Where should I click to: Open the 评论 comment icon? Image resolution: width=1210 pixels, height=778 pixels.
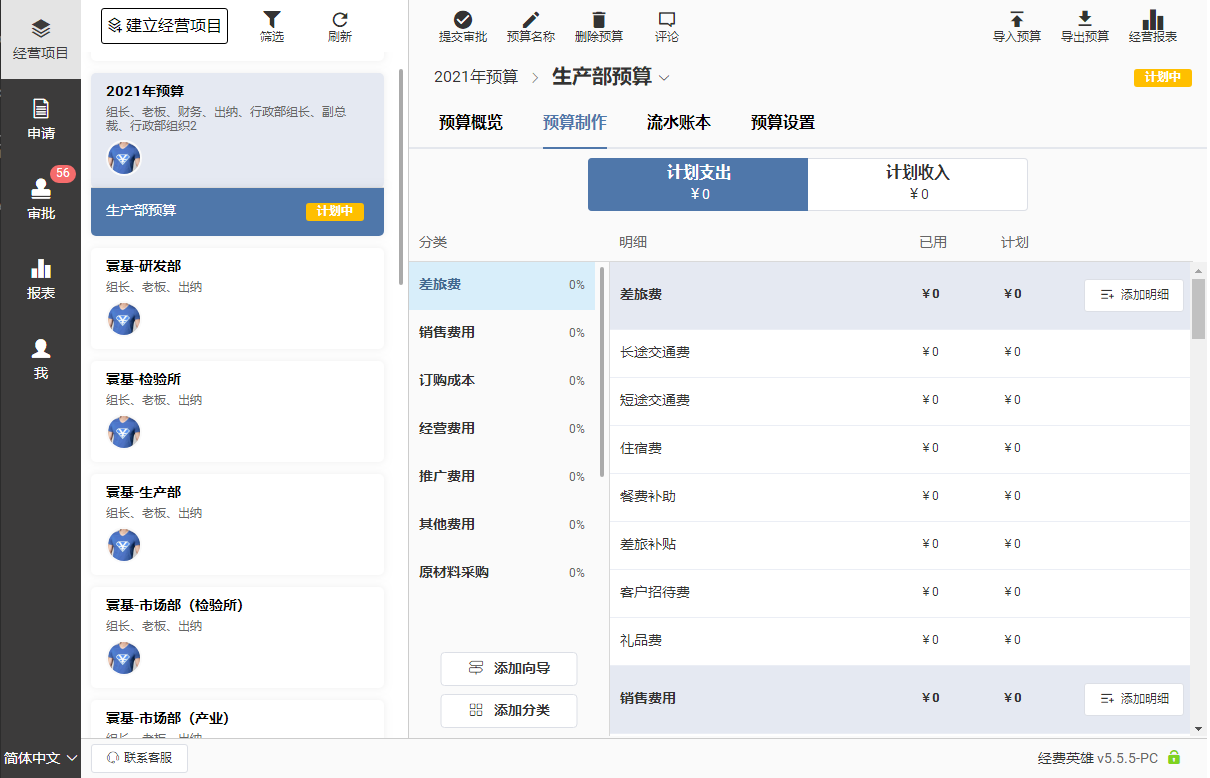coord(667,20)
